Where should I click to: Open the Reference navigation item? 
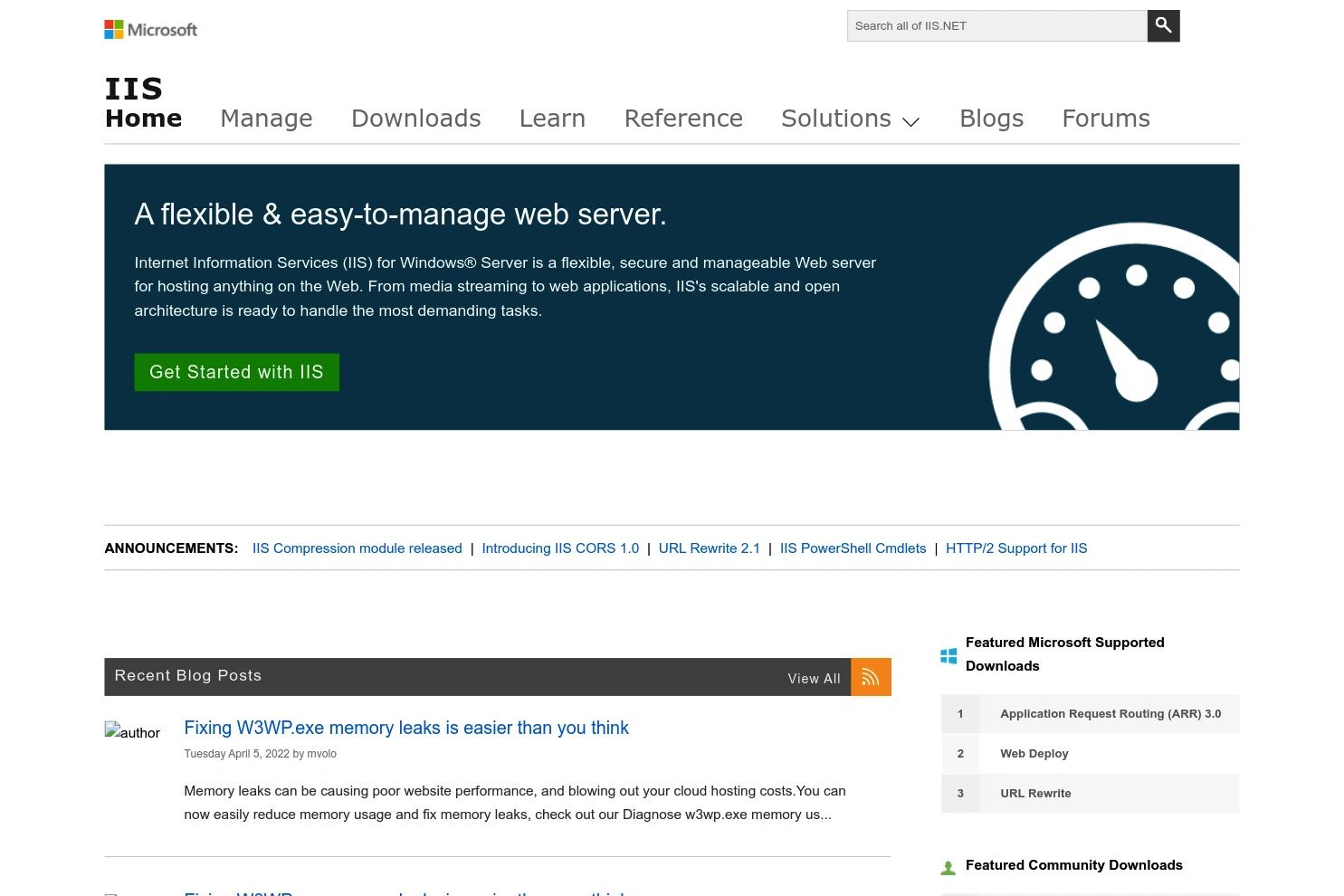pyautogui.click(x=683, y=119)
